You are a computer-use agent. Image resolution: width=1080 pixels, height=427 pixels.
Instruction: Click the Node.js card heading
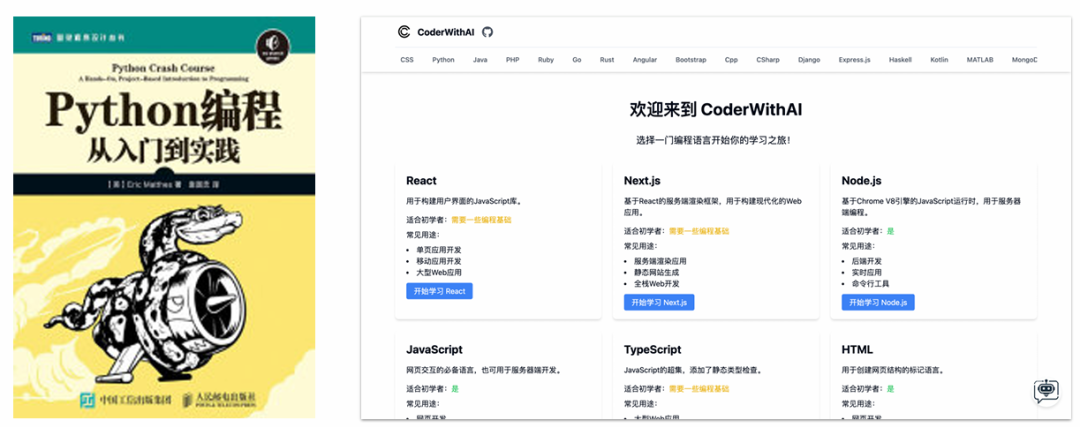[862, 181]
